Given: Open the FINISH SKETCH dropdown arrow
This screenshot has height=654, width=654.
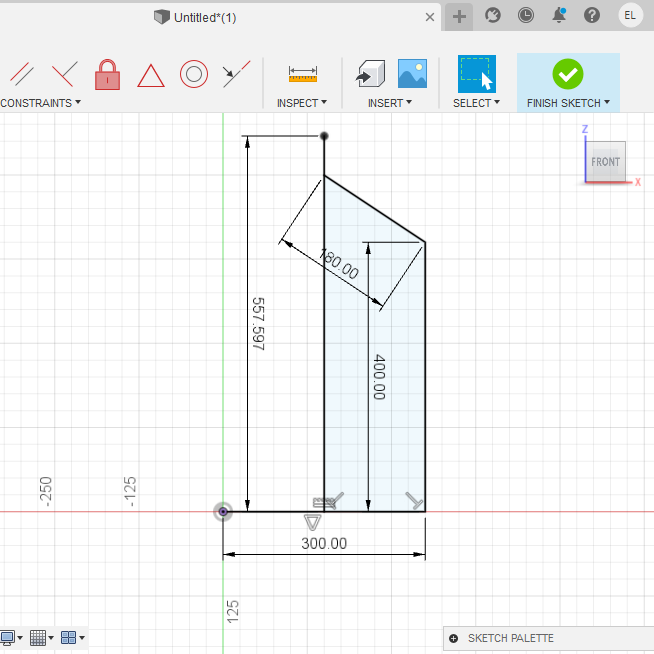Looking at the screenshot, I should 607,102.
